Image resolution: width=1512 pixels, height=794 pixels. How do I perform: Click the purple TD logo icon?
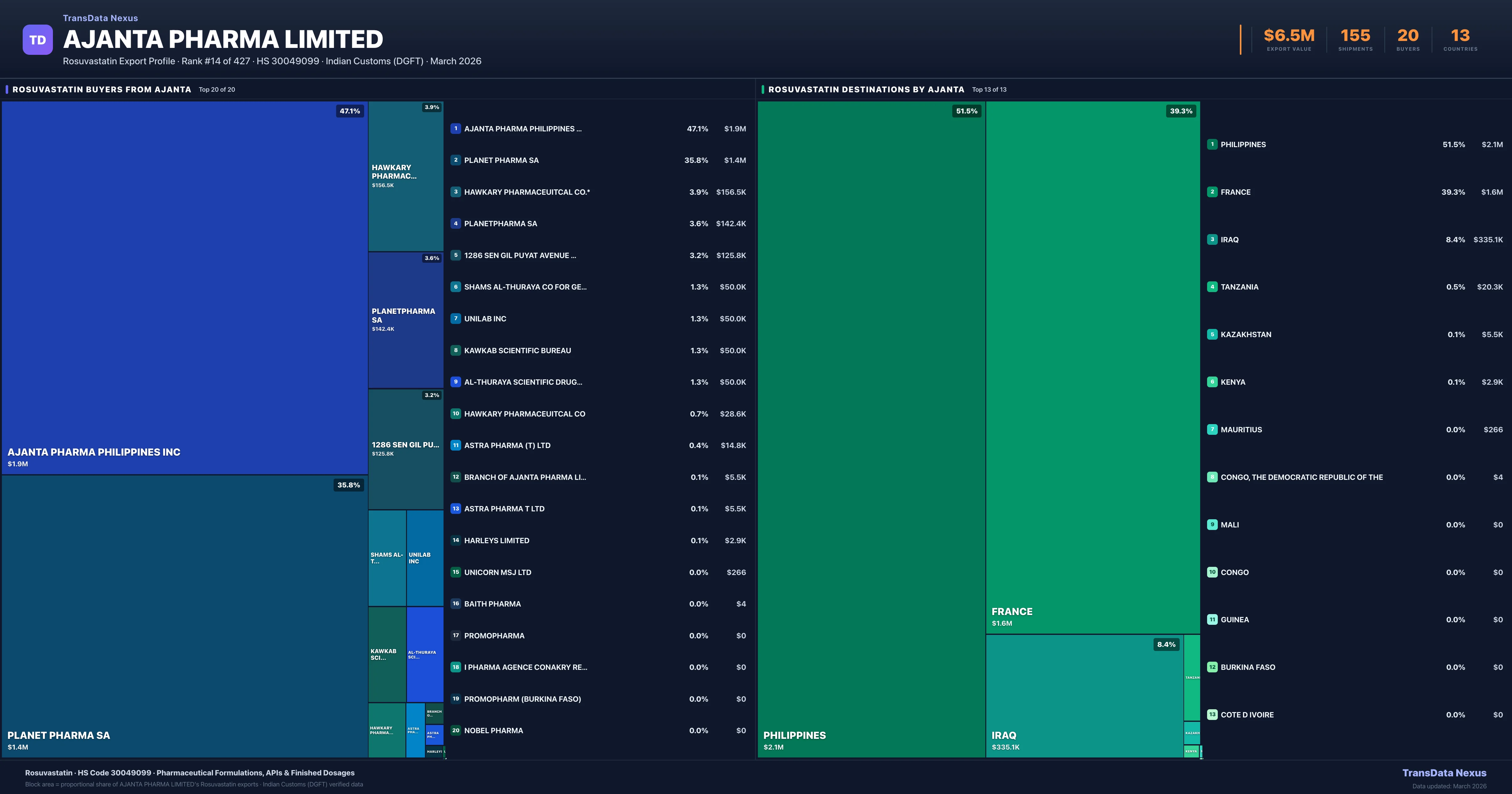[37, 40]
